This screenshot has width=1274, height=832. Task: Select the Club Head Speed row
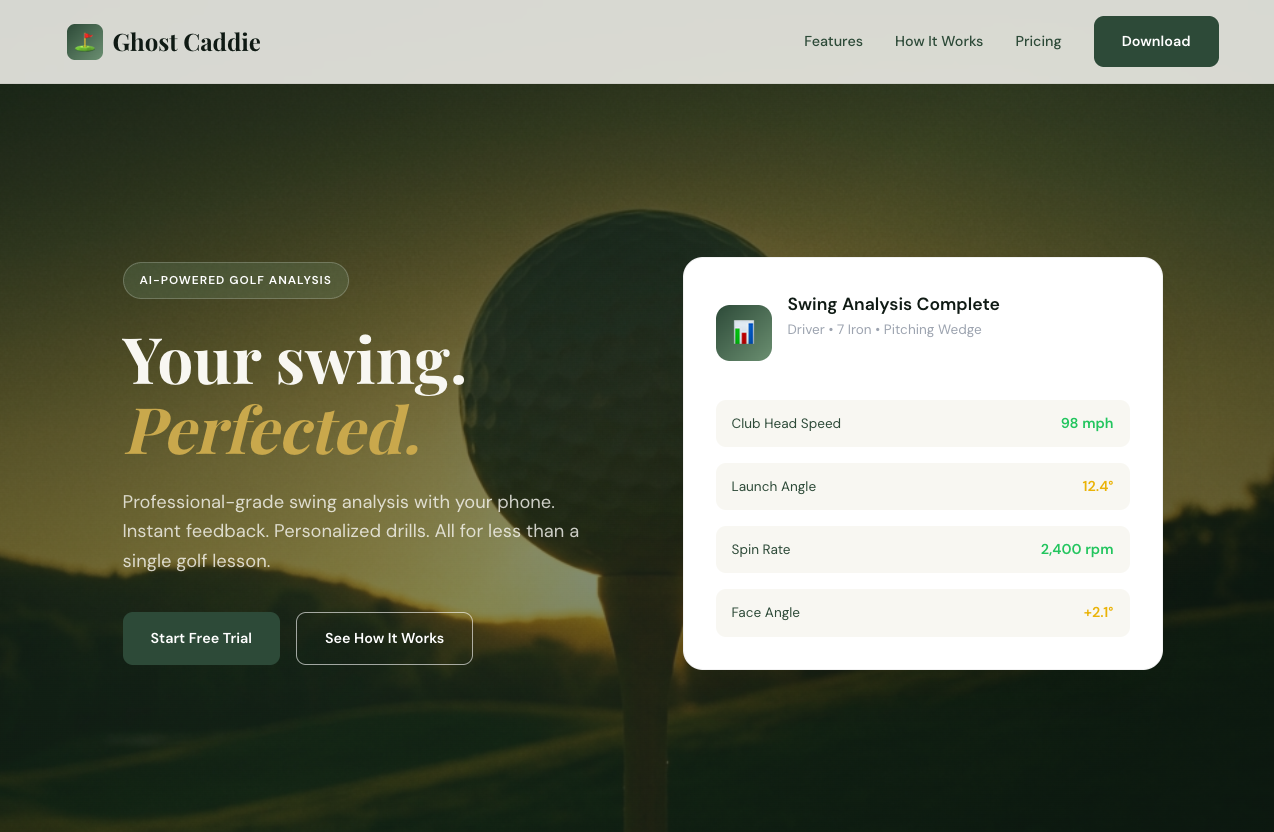[x=923, y=423]
